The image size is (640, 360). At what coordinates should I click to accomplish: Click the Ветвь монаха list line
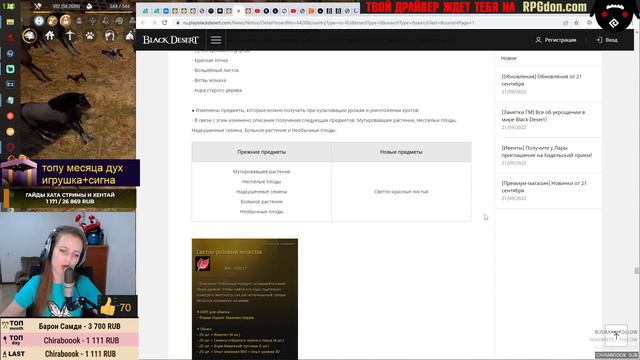[209, 80]
